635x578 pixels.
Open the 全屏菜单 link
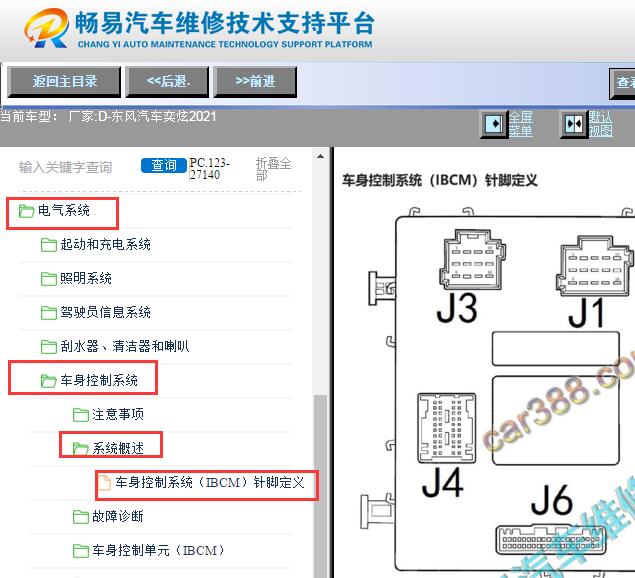tap(520, 124)
